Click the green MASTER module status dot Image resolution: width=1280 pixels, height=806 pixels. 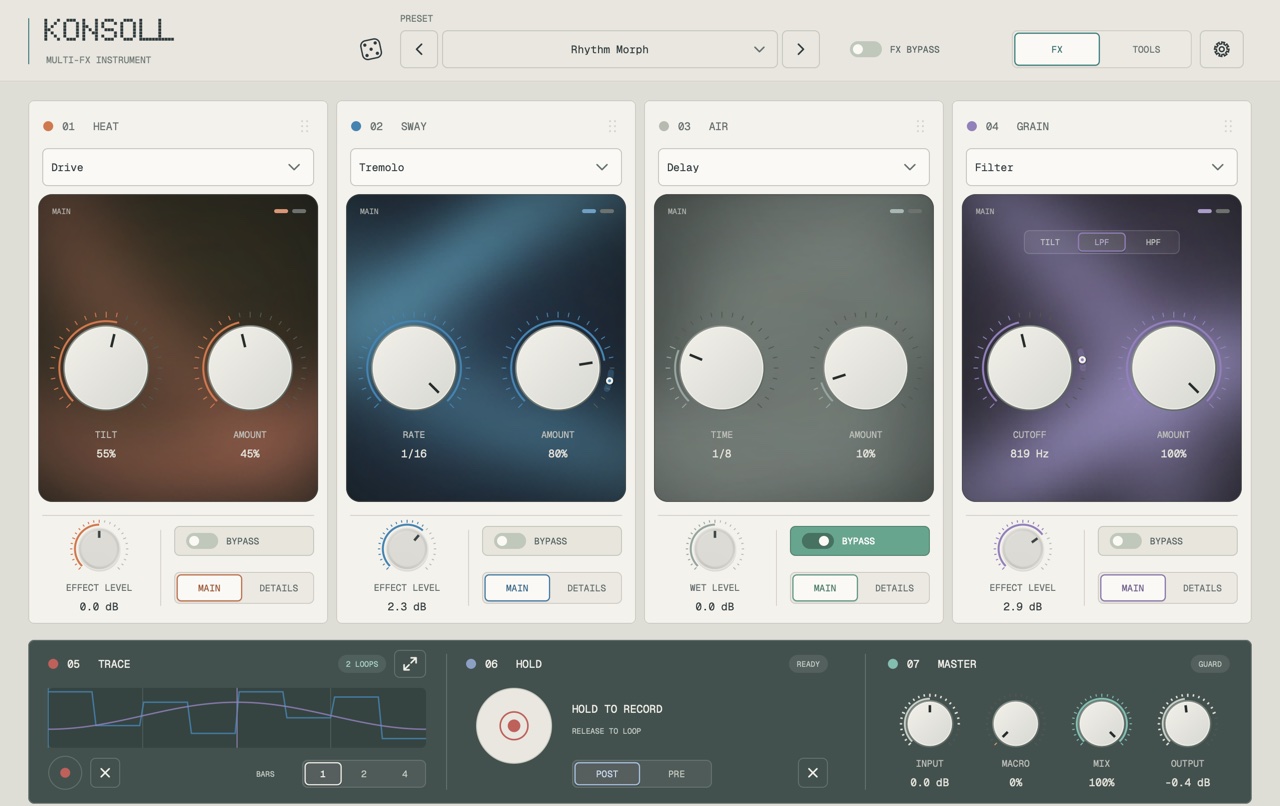[893, 664]
